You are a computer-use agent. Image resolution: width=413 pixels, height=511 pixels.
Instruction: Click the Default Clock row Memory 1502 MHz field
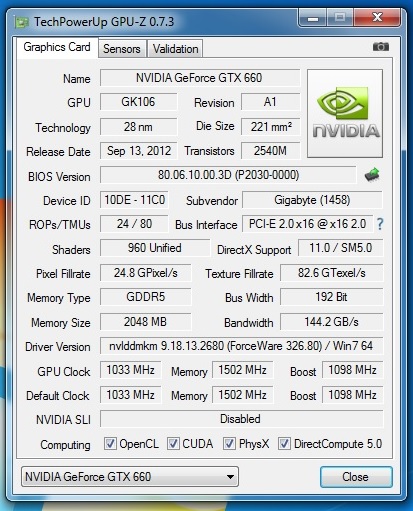[242, 395]
